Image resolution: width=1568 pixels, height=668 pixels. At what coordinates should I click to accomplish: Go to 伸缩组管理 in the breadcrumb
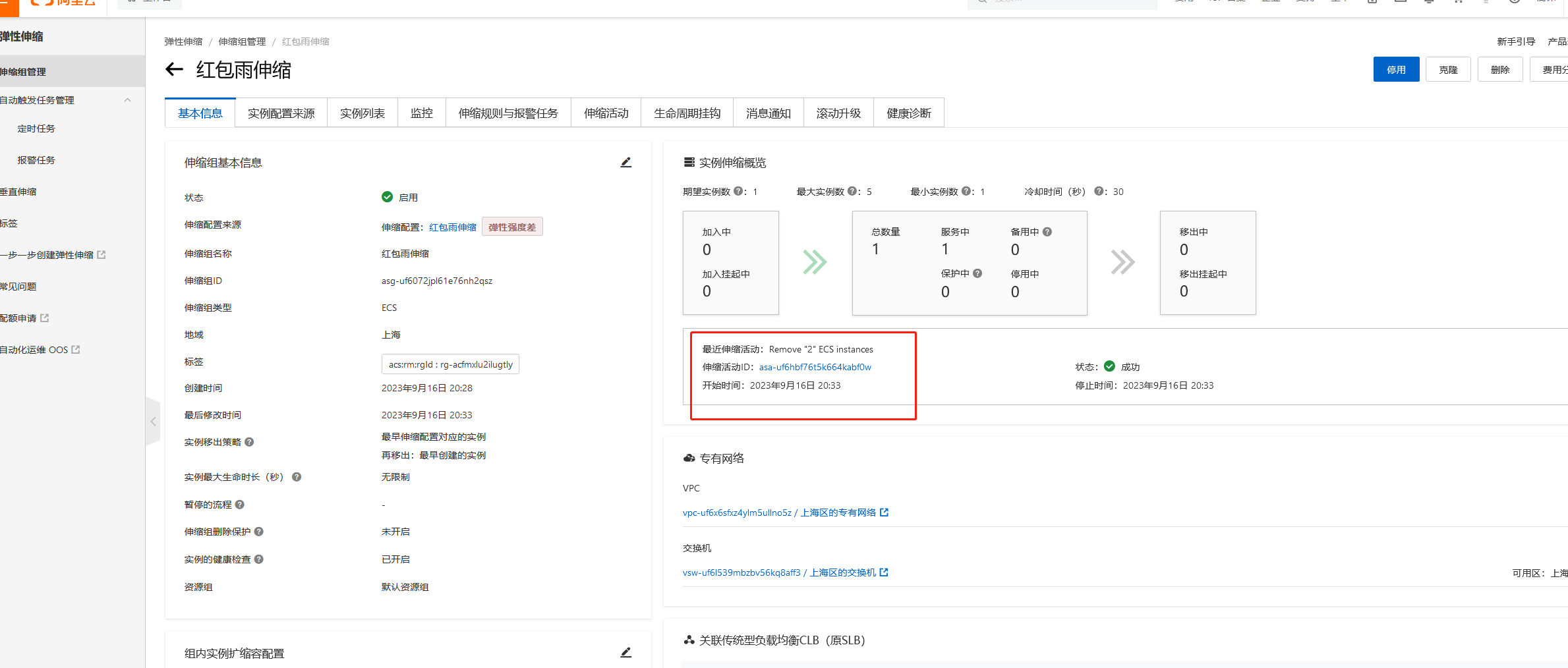click(x=242, y=42)
